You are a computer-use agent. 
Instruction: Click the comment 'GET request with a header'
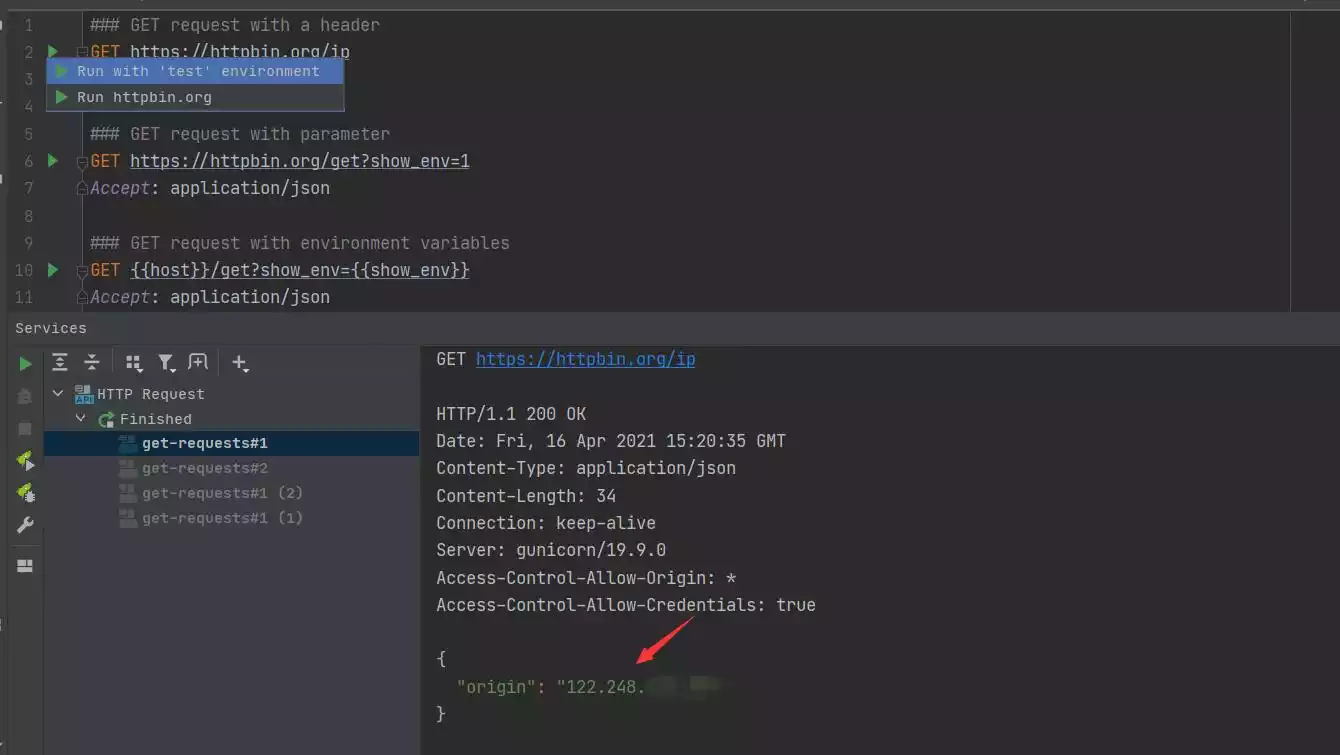coord(235,25)
